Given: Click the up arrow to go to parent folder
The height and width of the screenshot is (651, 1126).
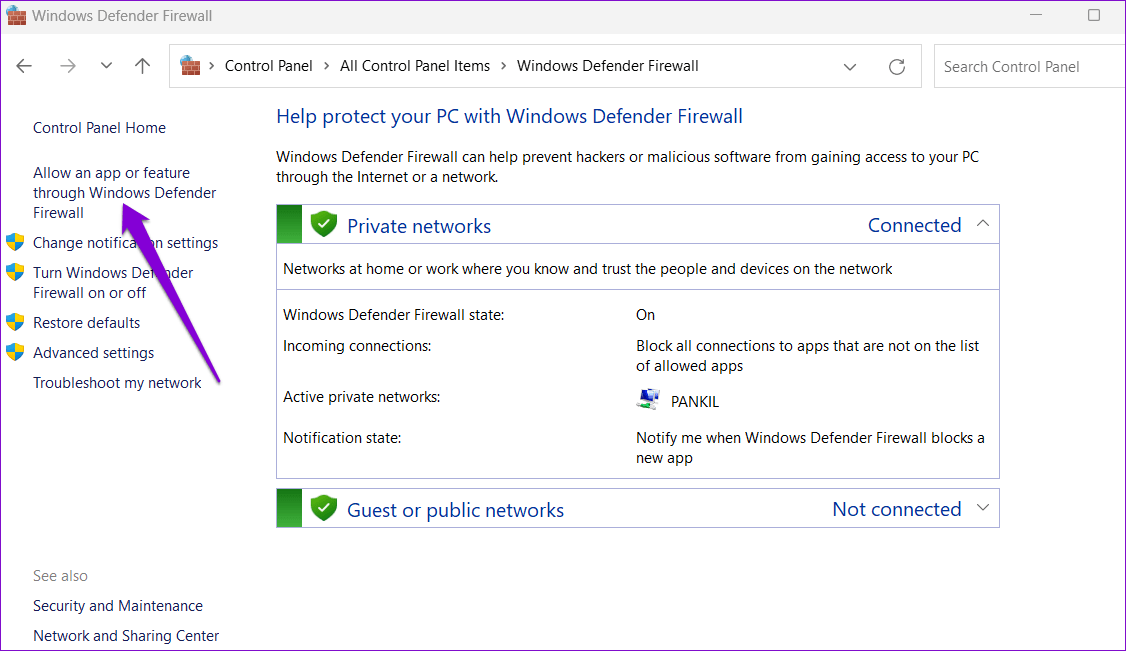Looking at the screenshot, I should click(x=142, y=65).
